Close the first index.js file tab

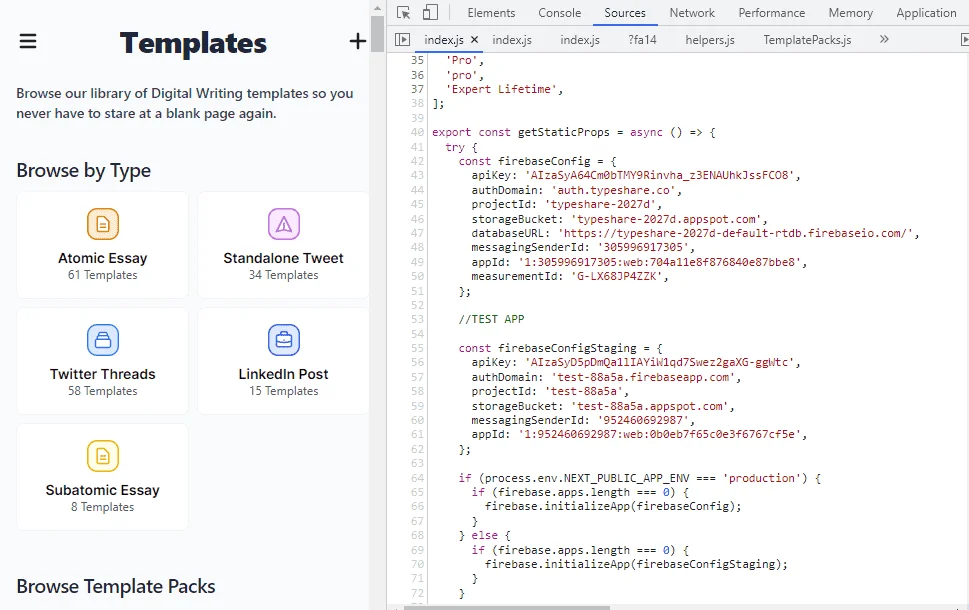coord(475,40)
